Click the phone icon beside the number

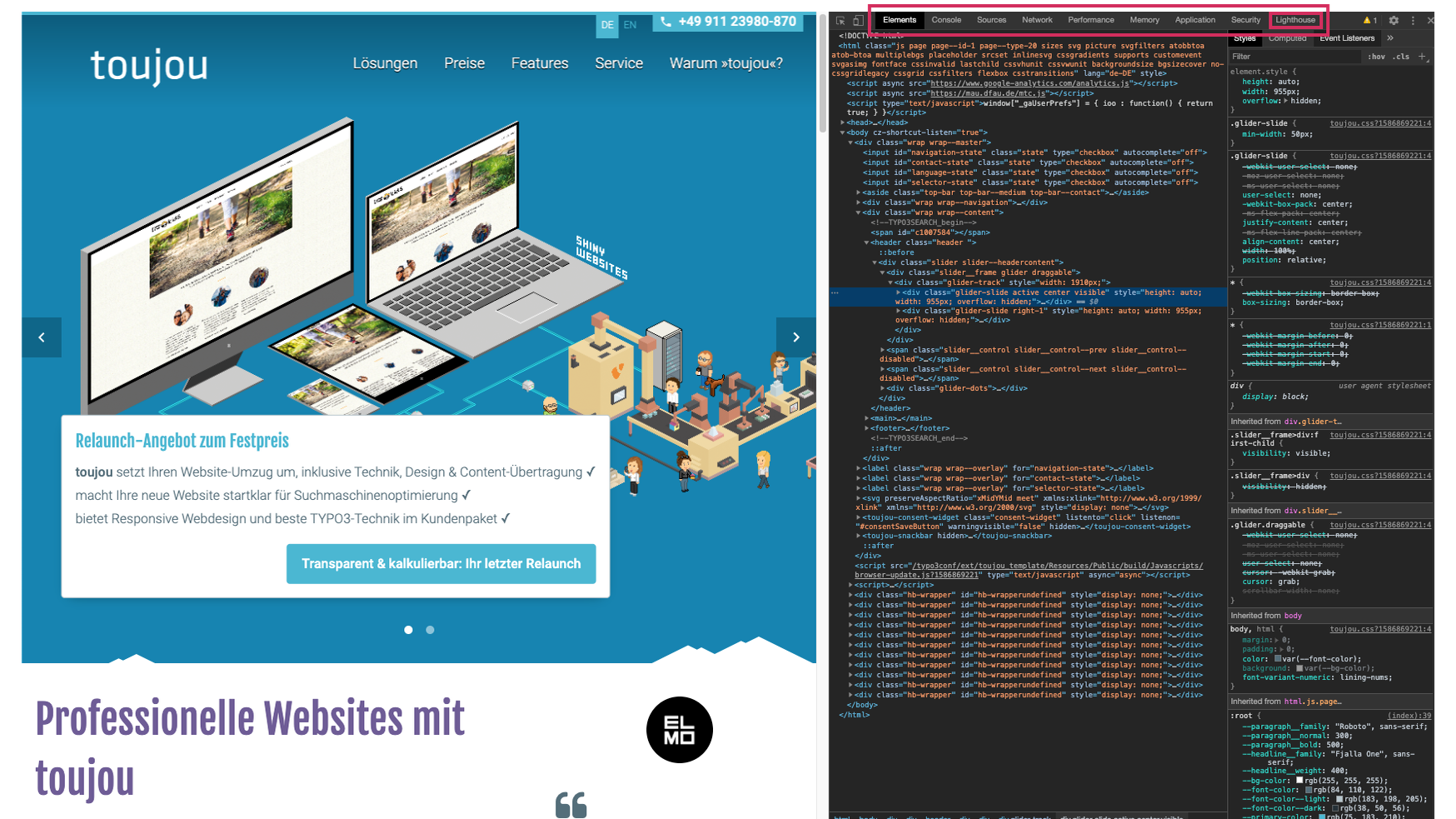(666, 22)
